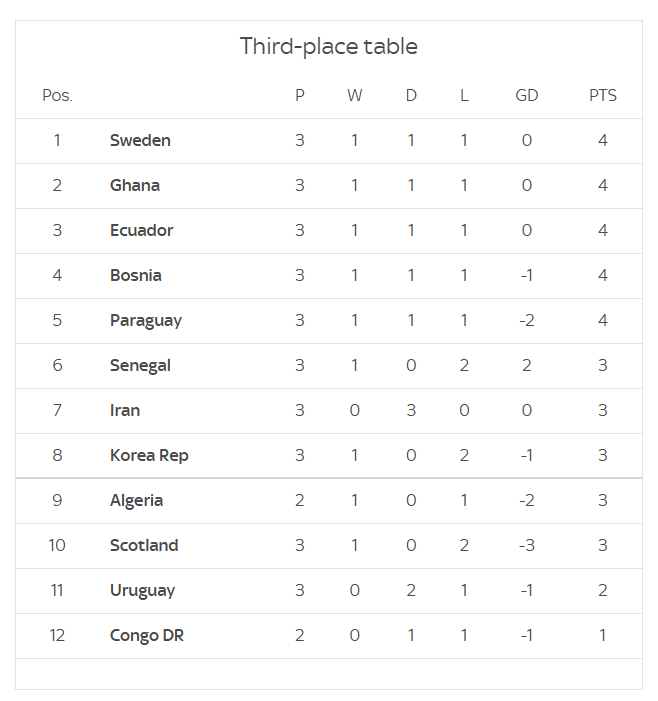This screenshot has width=658, height=701.
Task: Select Algeria in ninth position
Action: (136, 501)
